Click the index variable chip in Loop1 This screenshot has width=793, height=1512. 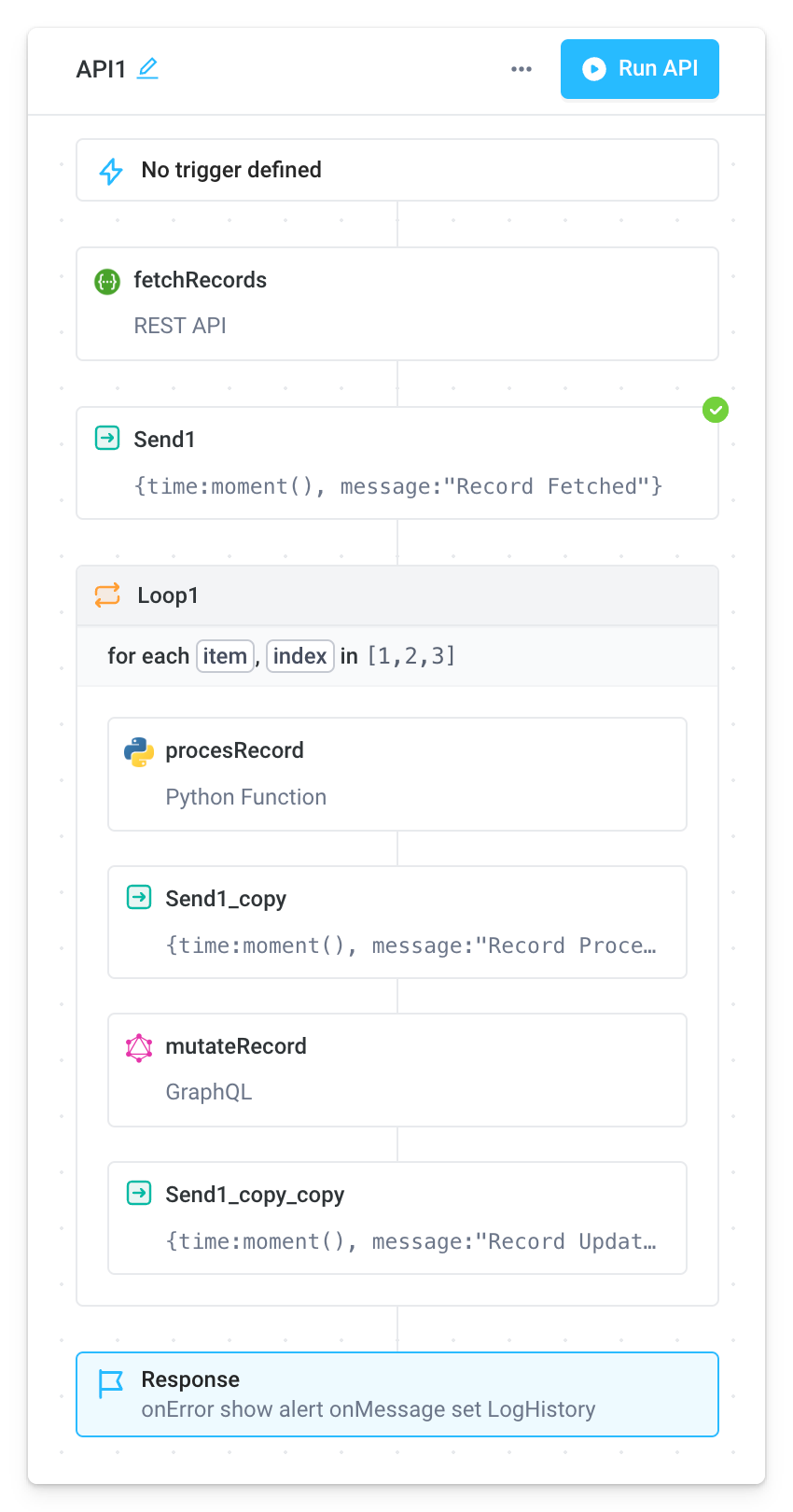pos(299,656)
